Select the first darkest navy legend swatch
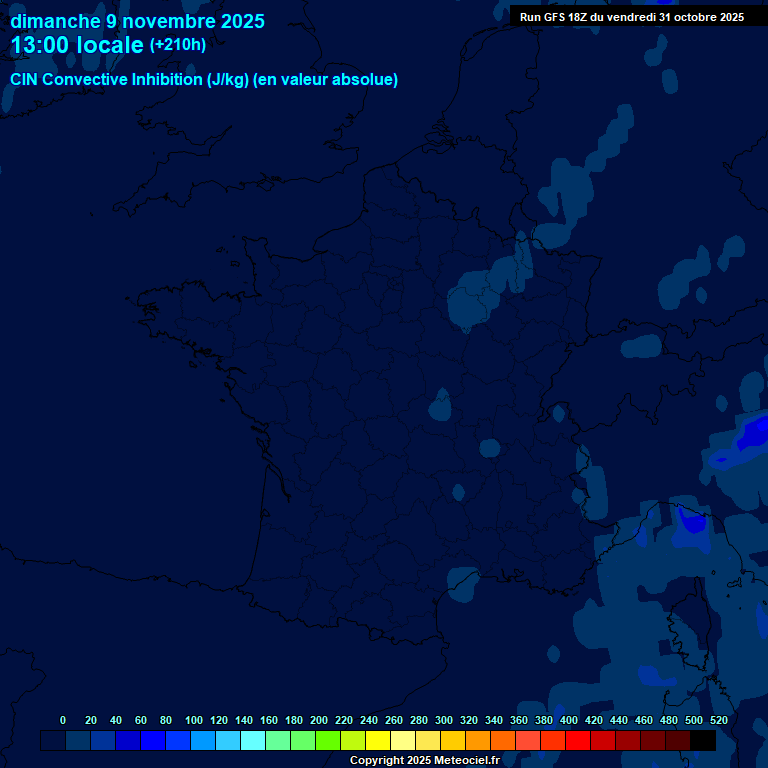The image size is (768, 768). pos(52,741)
